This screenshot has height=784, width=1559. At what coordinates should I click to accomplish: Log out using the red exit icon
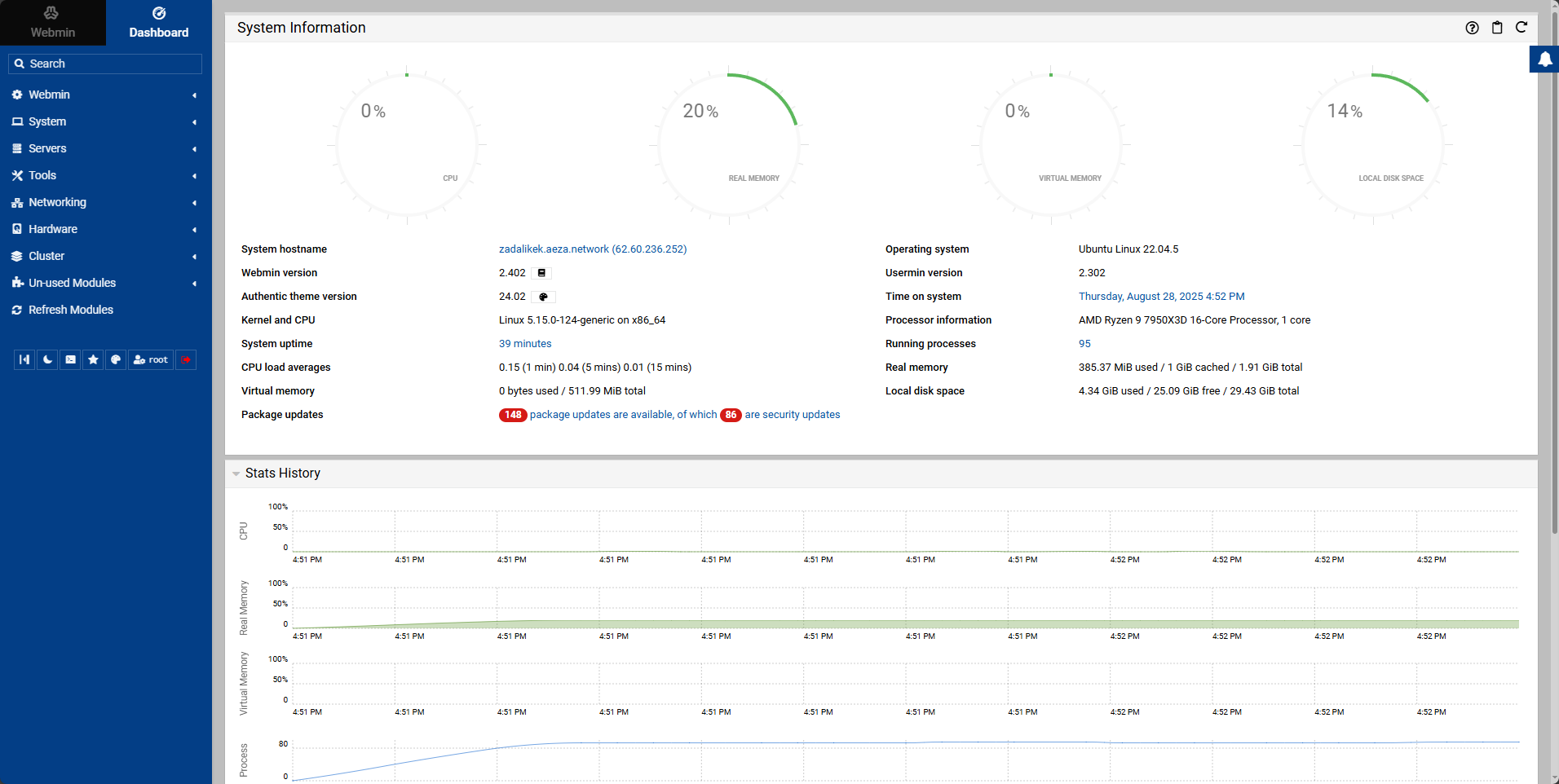(186, 359)
